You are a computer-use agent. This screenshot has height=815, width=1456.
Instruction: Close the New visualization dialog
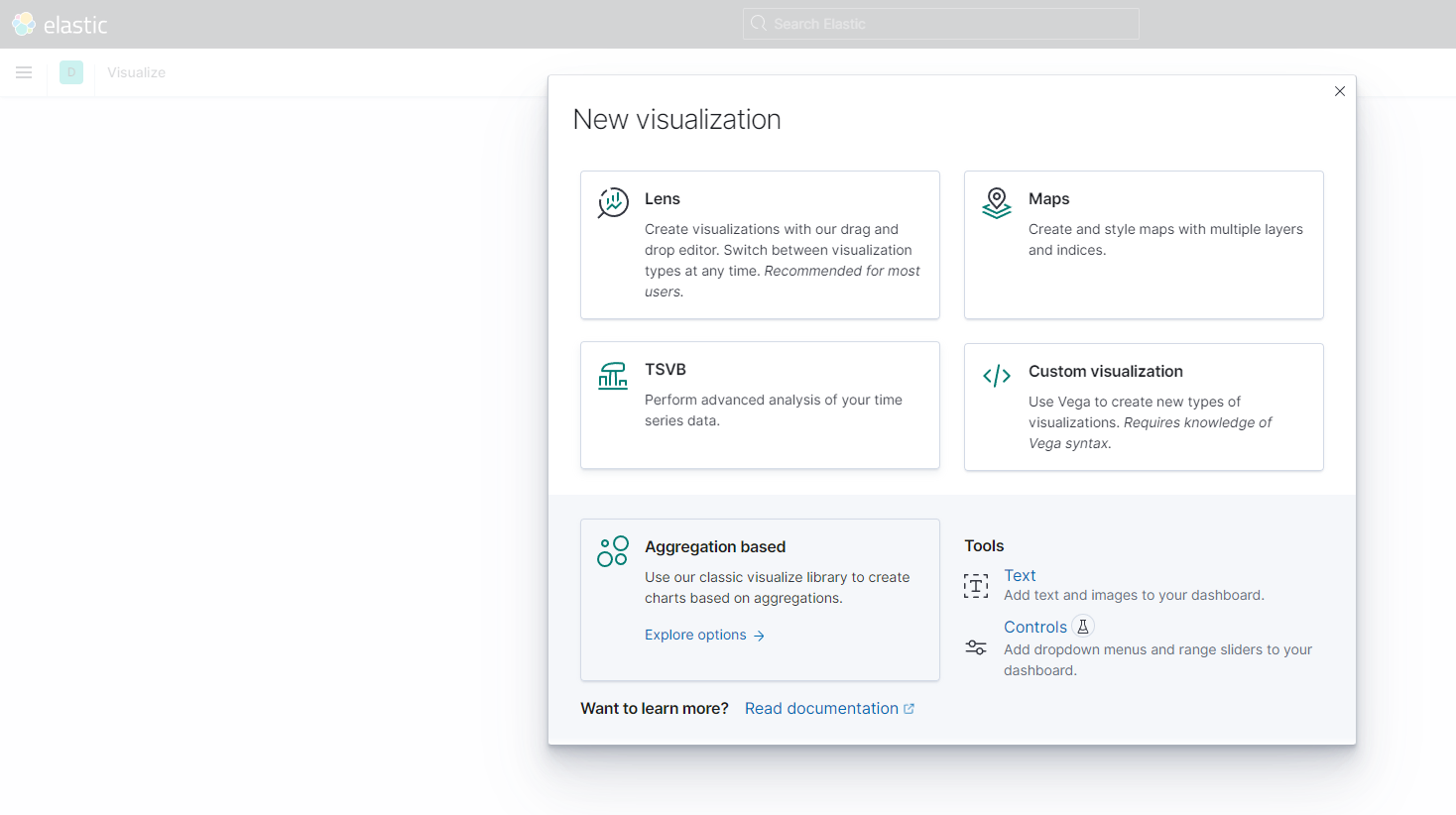1340,91
